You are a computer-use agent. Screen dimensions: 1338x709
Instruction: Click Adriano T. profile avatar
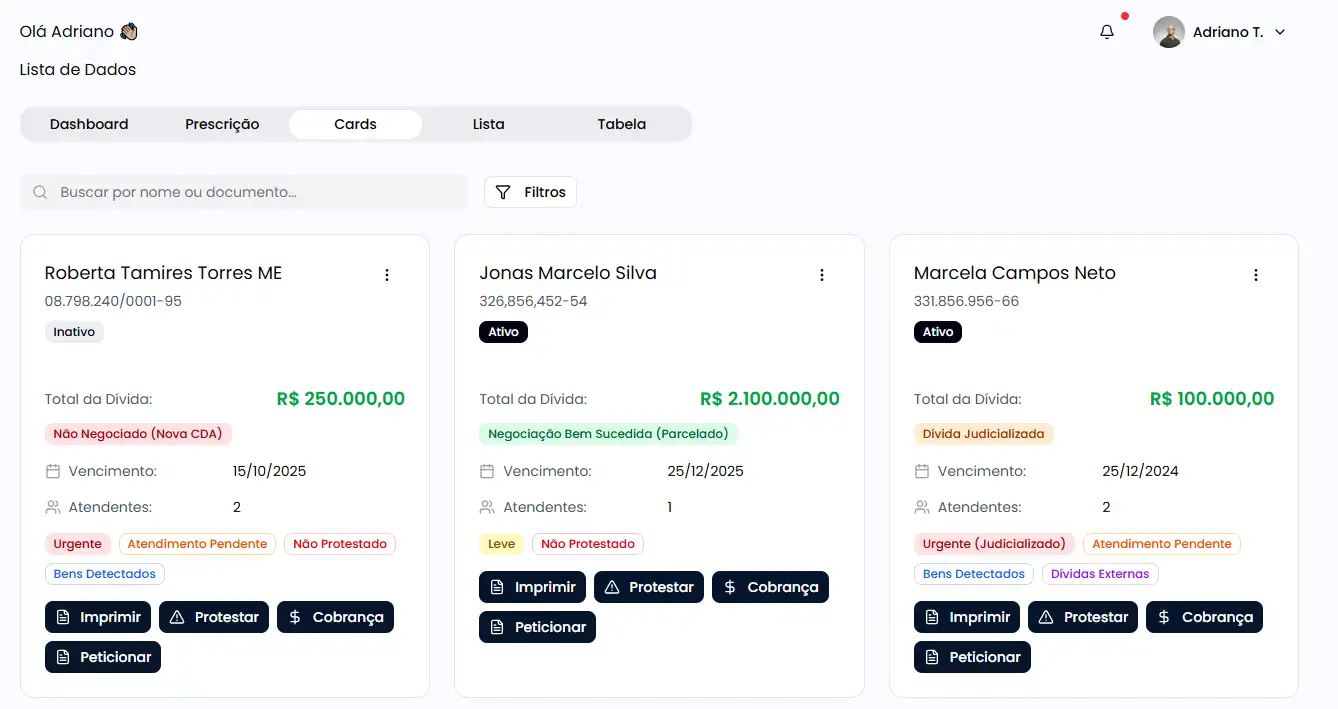click(x=1168, y=32)
